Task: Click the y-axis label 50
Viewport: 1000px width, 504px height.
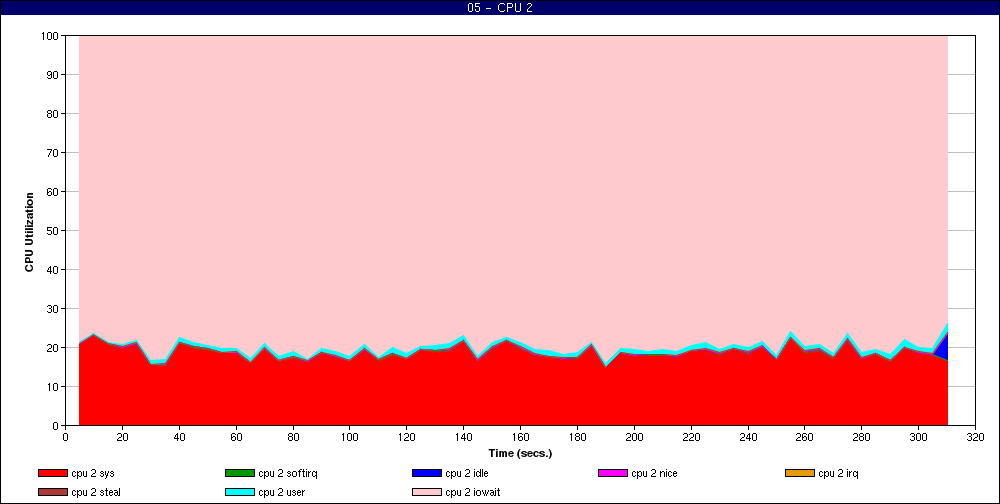Action: point(52,231)
